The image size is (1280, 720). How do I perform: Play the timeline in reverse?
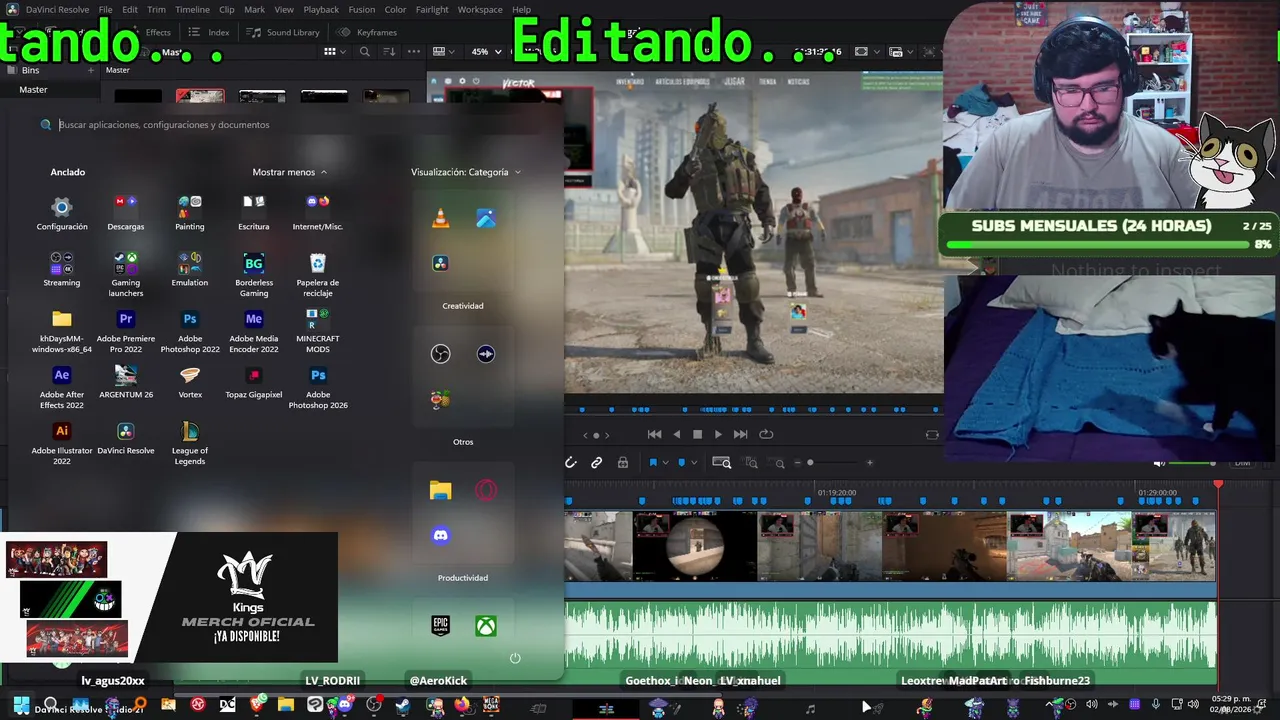click(676, 434)
